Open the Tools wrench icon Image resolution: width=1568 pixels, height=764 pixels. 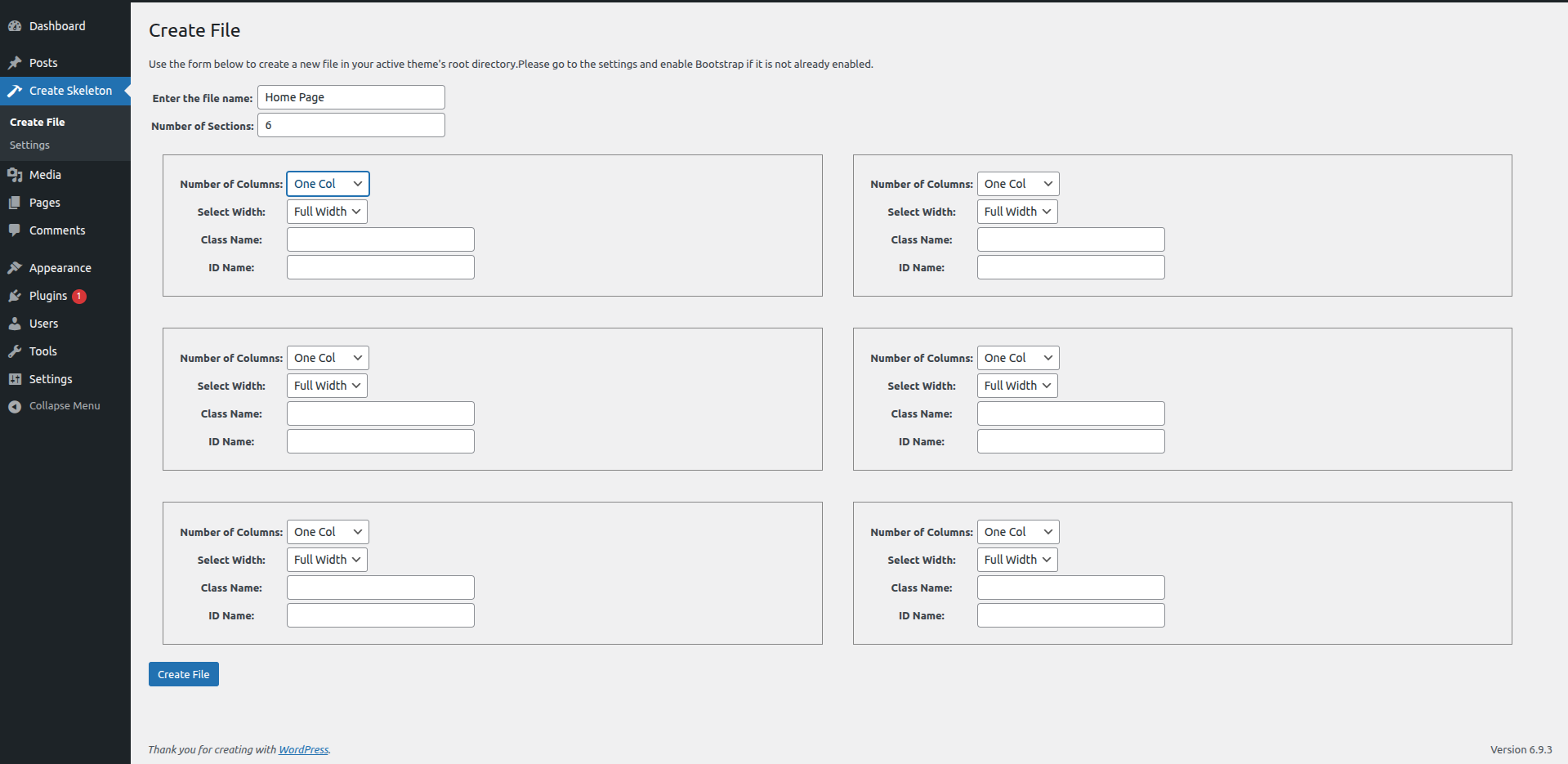(x=16, y=351)
